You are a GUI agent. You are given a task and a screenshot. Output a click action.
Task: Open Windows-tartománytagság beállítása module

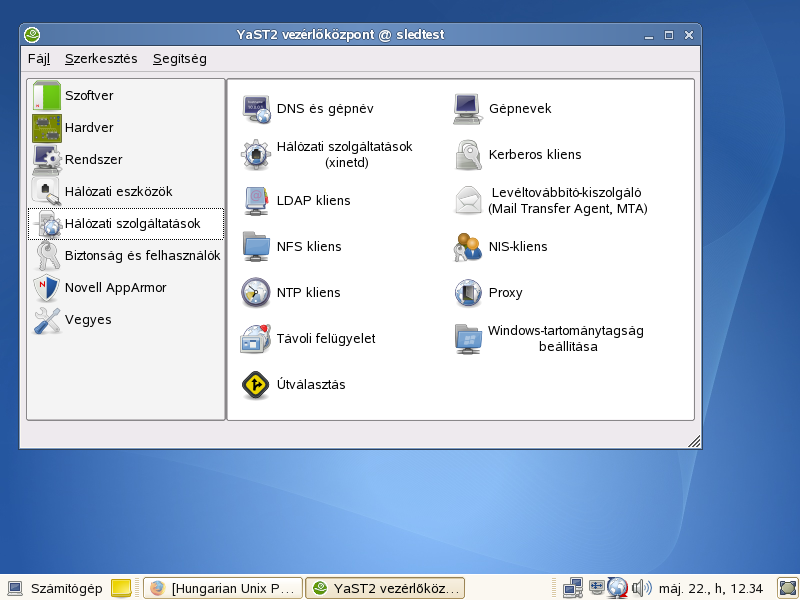(548, 338)
